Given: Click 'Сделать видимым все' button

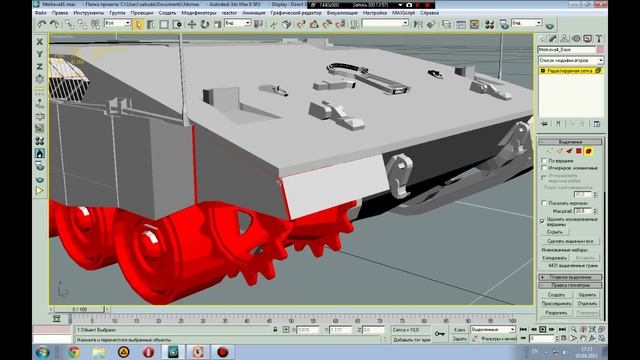Looking at the screenshot, I should [570, 241].
